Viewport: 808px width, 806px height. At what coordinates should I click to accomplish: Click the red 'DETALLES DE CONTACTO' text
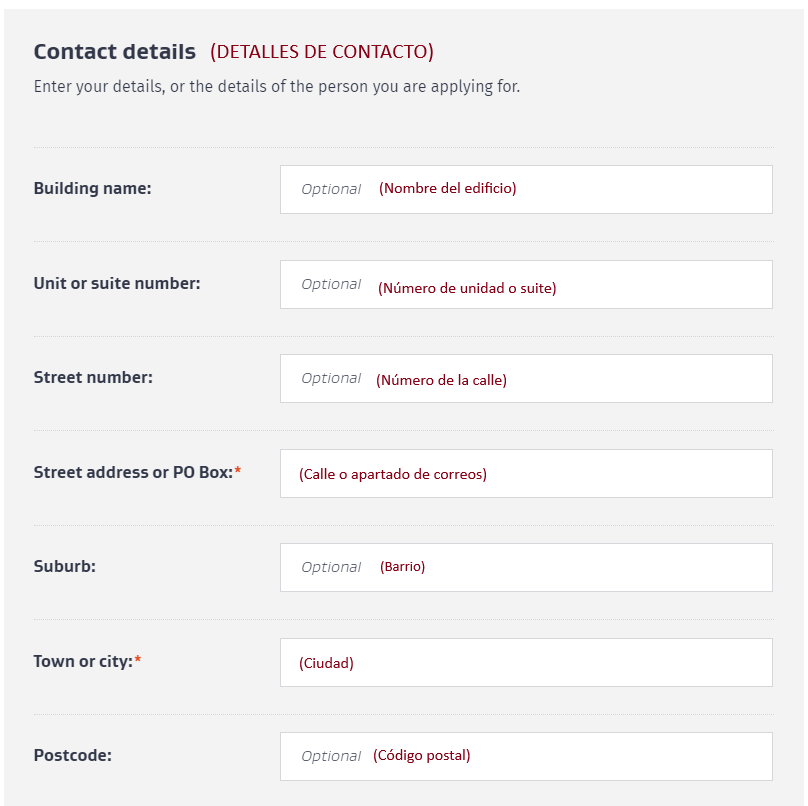coord(321,51)
